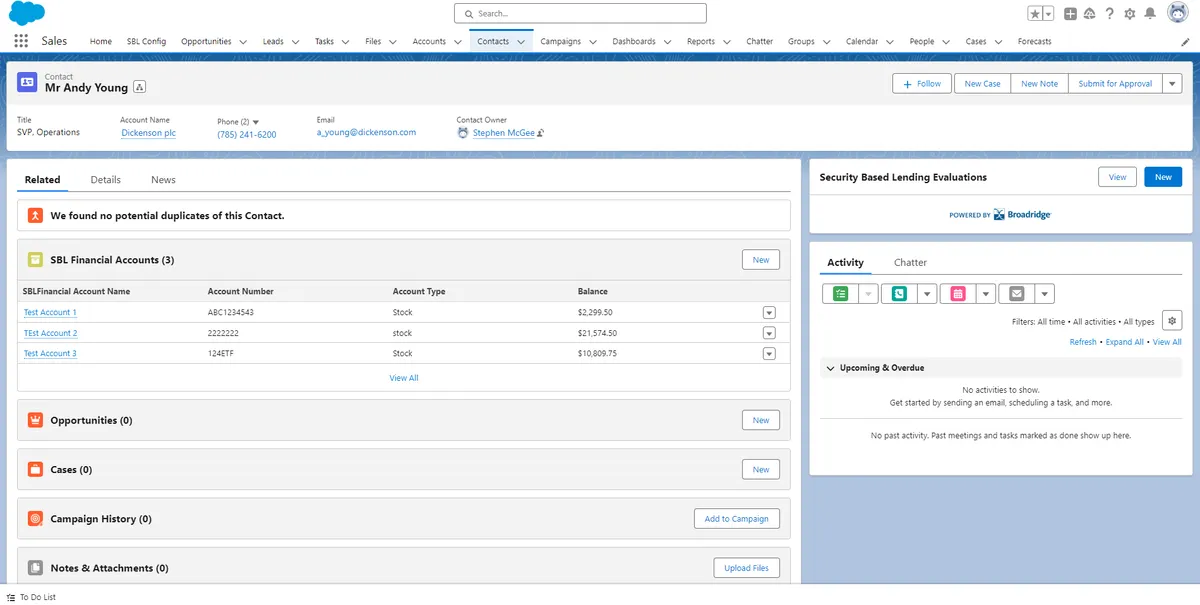Click the New Event calendar icon button
The height and width of the screenshot is (605, 1200).
958,294
